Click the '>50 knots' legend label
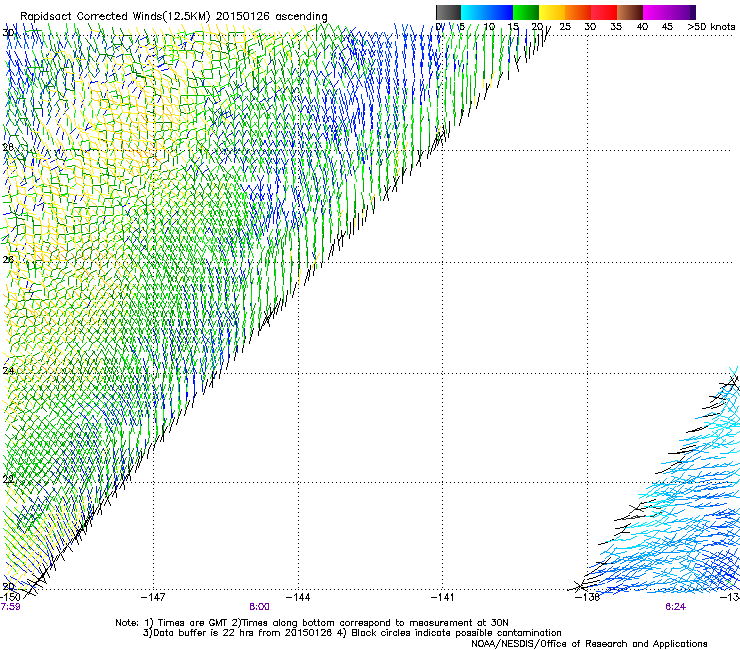740x650 pixels. coord(711,27)
